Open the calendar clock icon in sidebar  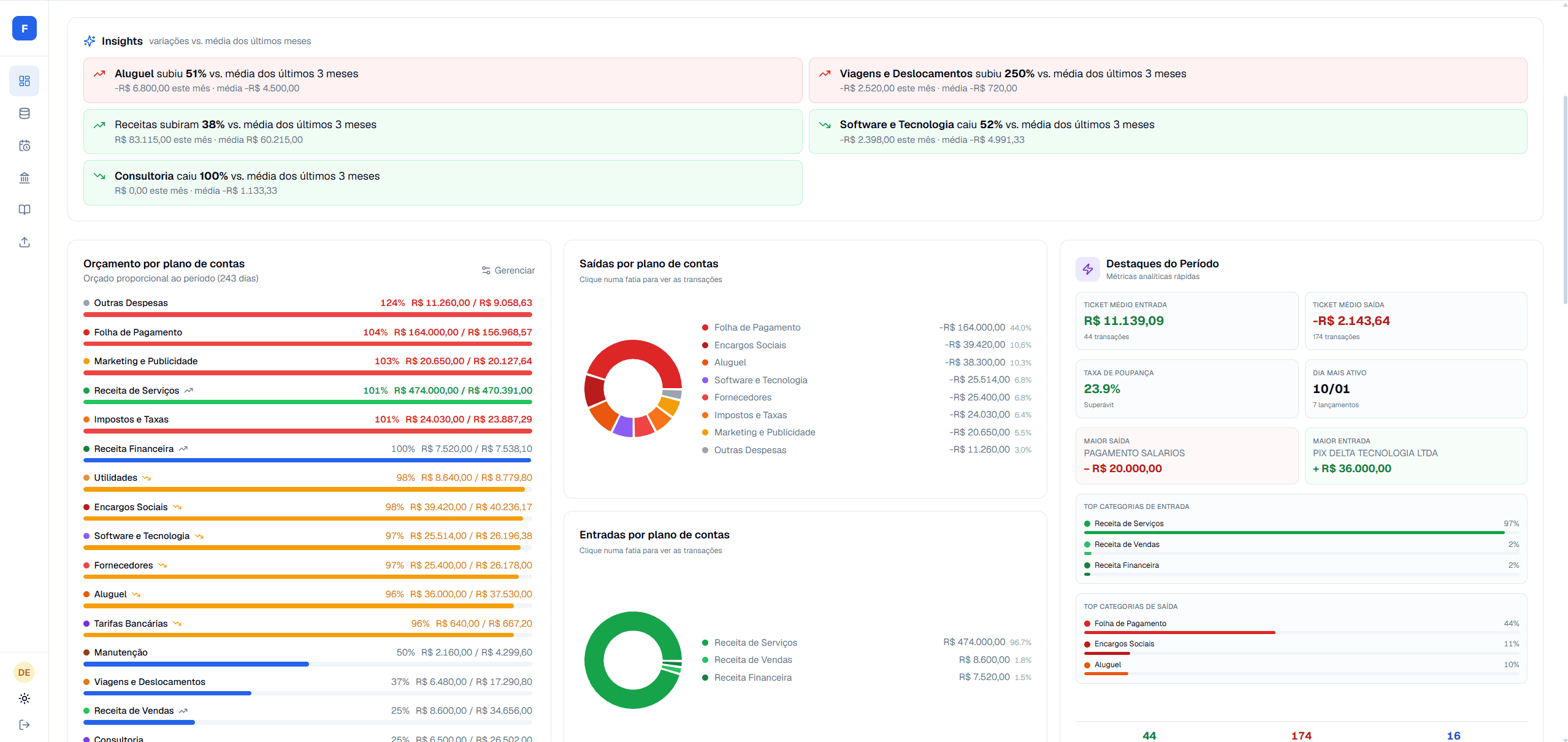click(25, 146)
